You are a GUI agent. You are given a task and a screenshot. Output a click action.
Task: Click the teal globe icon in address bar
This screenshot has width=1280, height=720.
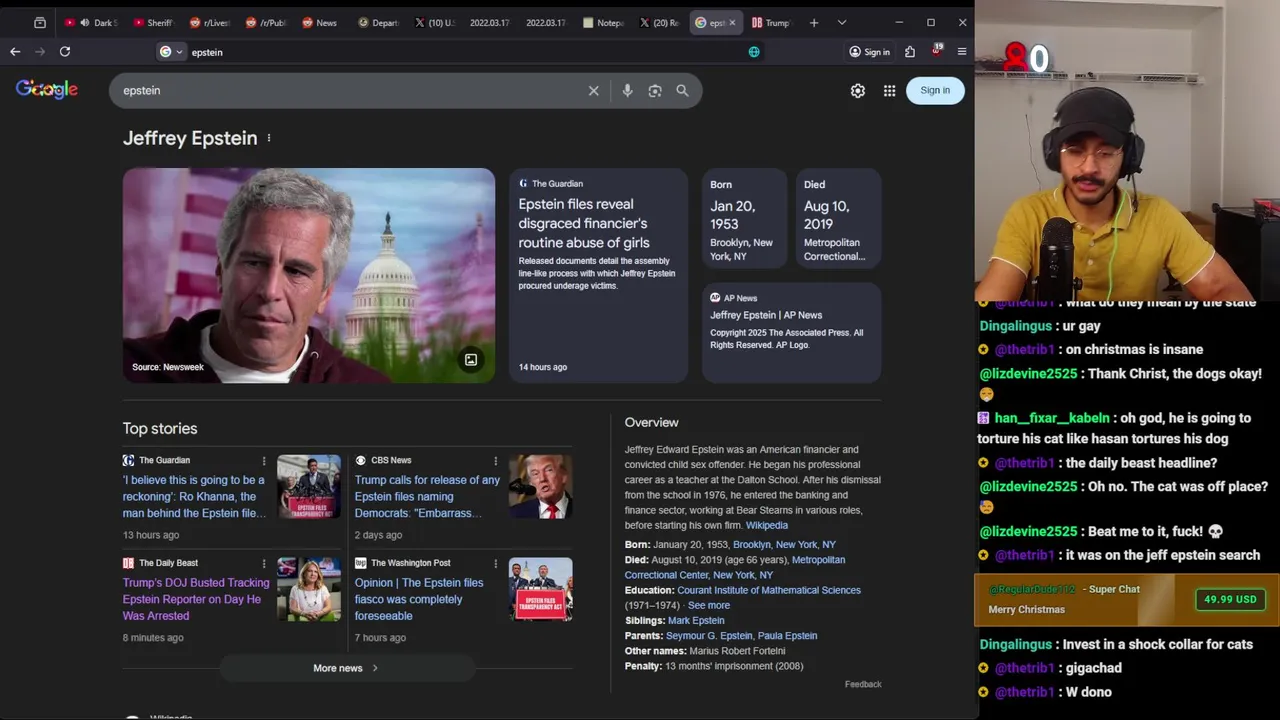tap(754, 52)
